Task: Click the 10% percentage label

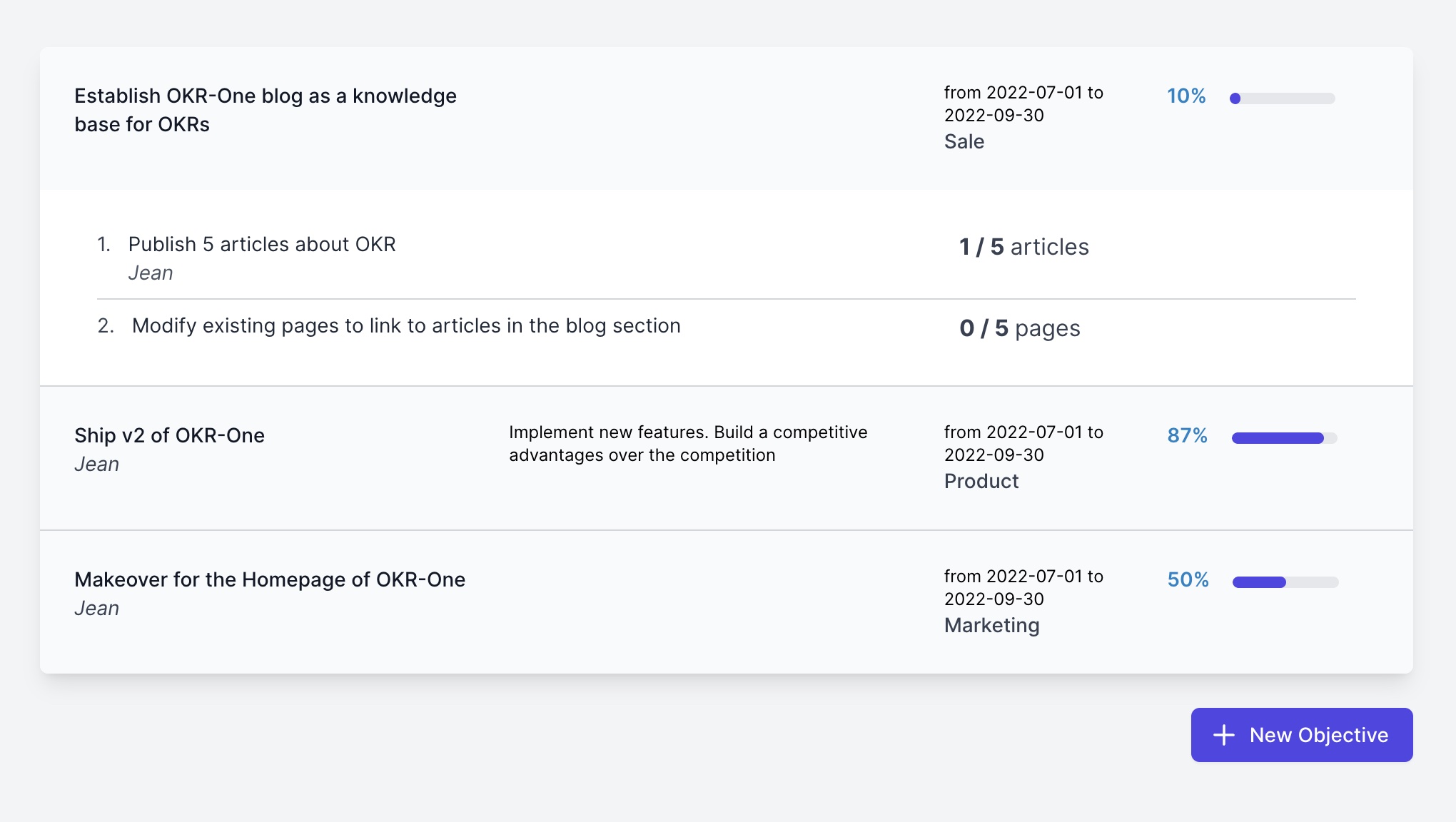Action: click(1185, 96)
